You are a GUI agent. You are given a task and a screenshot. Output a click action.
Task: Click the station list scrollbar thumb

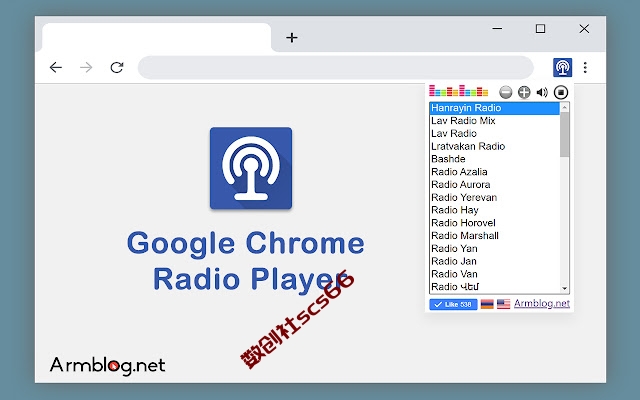[x=564, y=135]
